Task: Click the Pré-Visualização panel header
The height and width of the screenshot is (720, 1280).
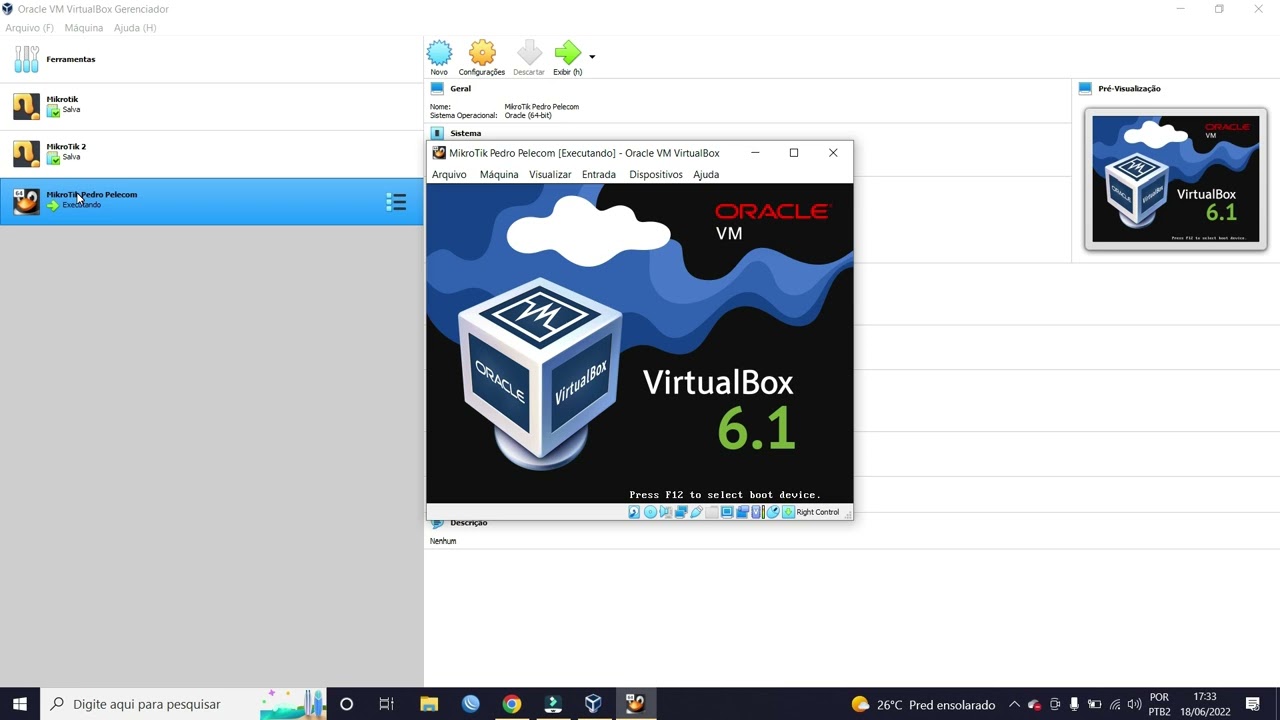Action: pos(1129,88)
